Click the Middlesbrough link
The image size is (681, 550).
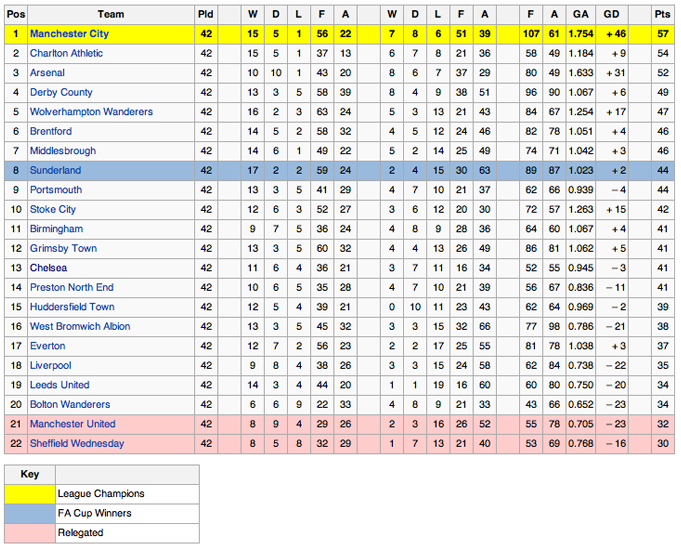point(63,151)
